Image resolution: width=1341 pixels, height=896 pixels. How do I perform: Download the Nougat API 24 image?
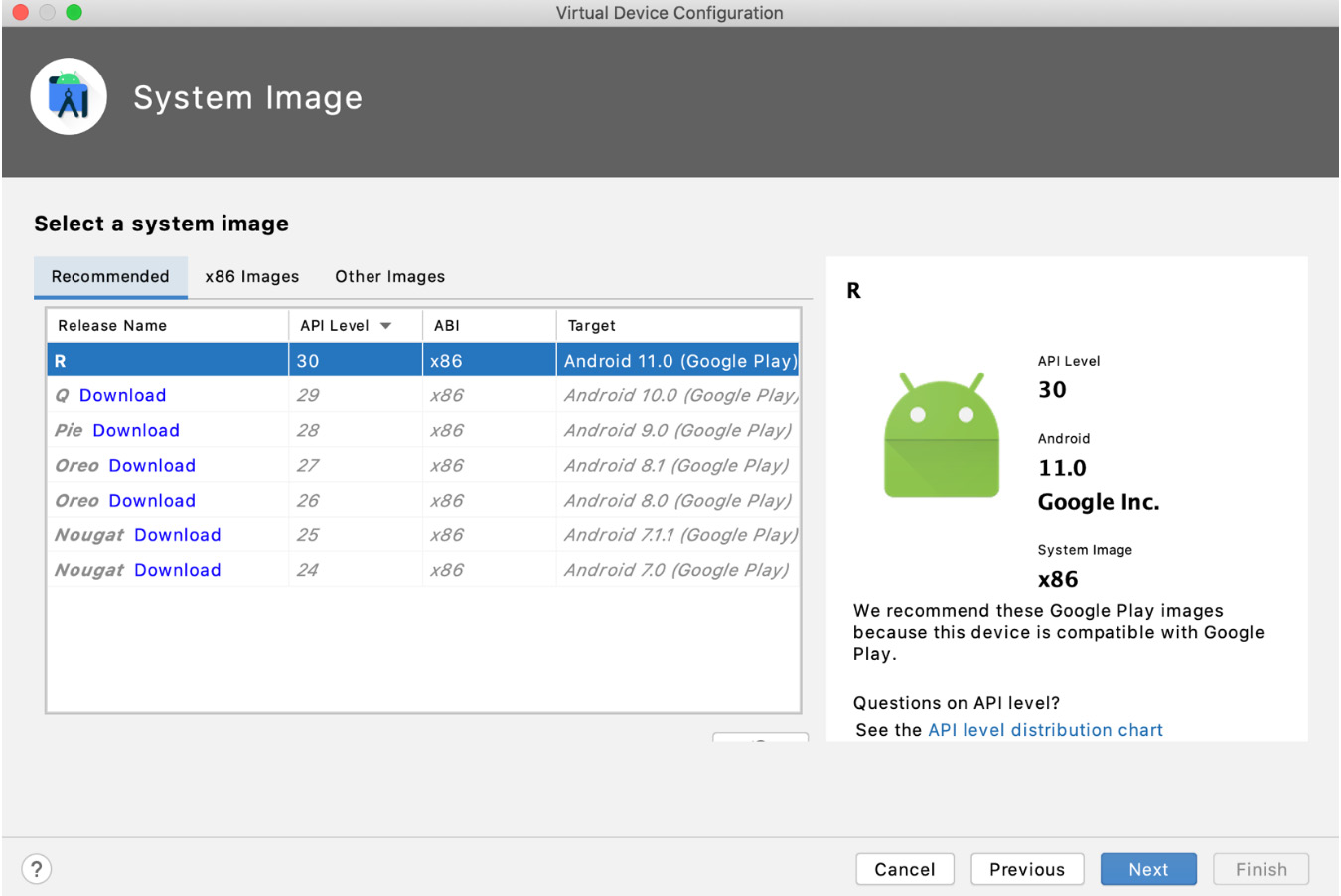177,569
